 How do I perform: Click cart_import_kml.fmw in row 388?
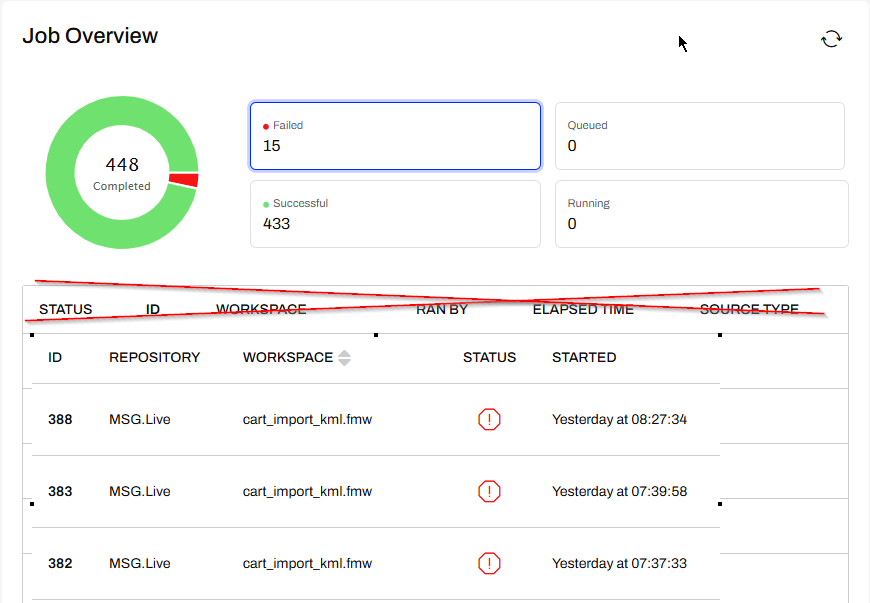pyautogui.click(x=307, y=419)
